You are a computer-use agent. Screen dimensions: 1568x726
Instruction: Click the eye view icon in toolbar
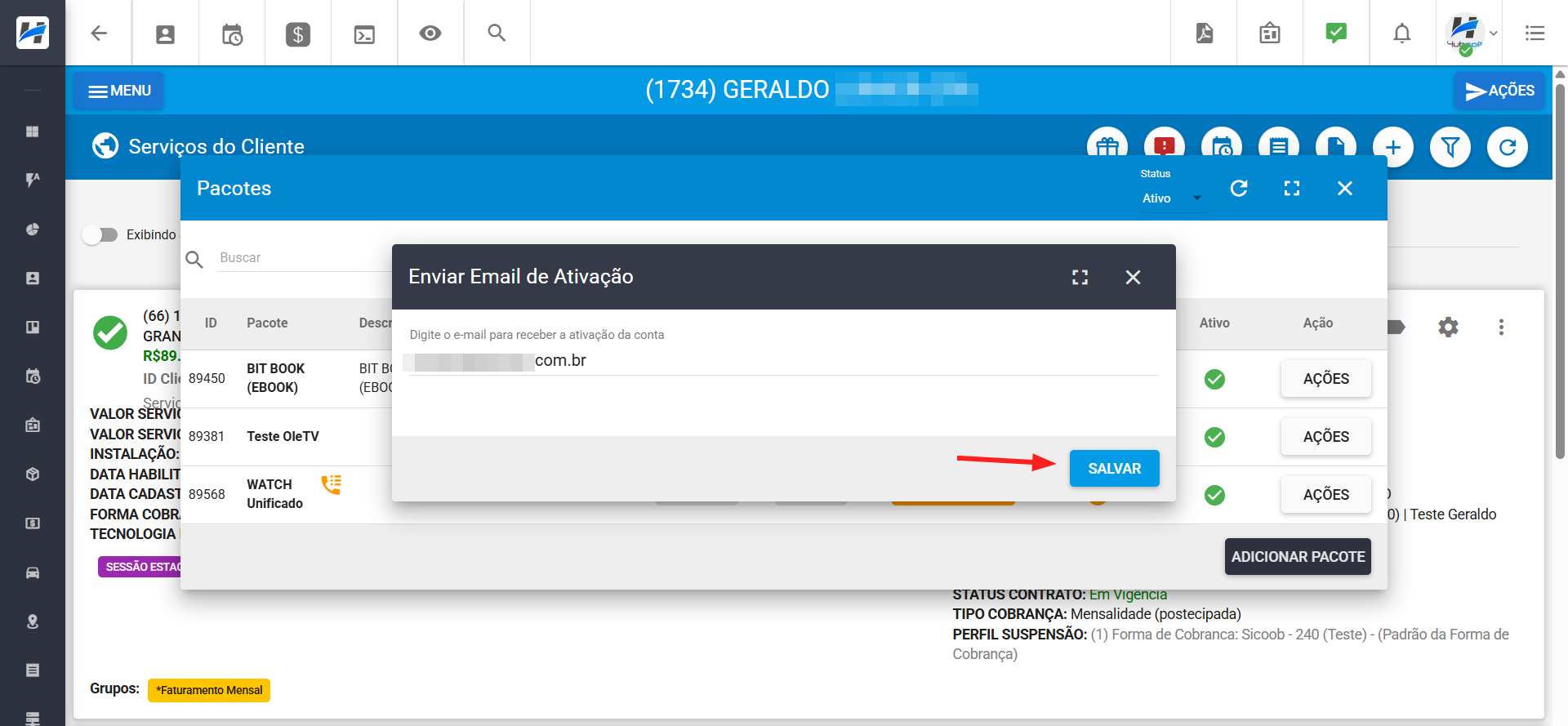(430, 33)
